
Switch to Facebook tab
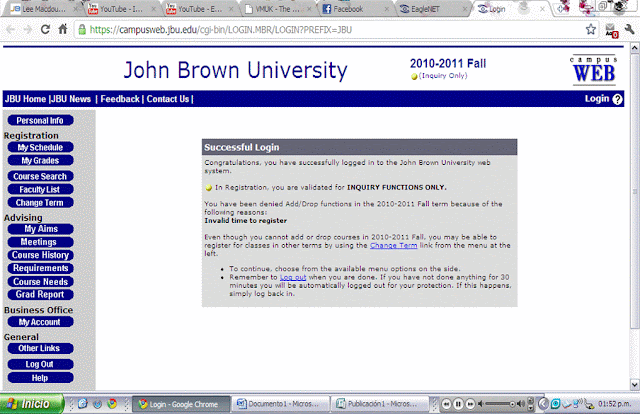coord(353,9)
